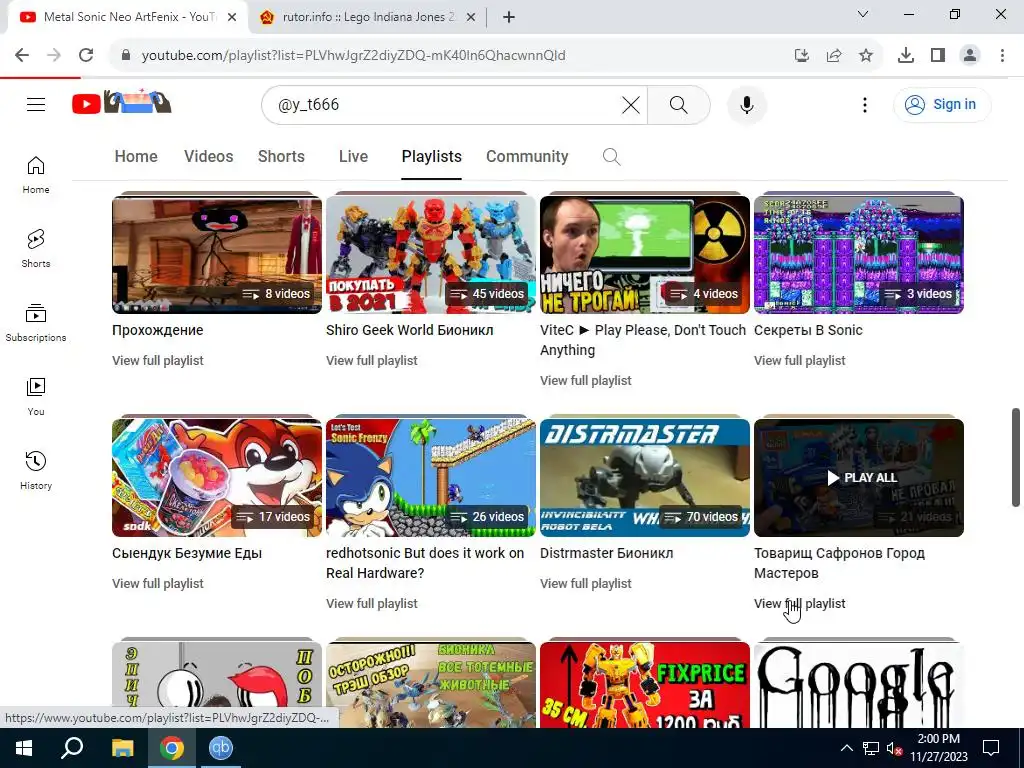Click the address bar URL
This screenshot has height=768, width=1024.
[353, 56]
